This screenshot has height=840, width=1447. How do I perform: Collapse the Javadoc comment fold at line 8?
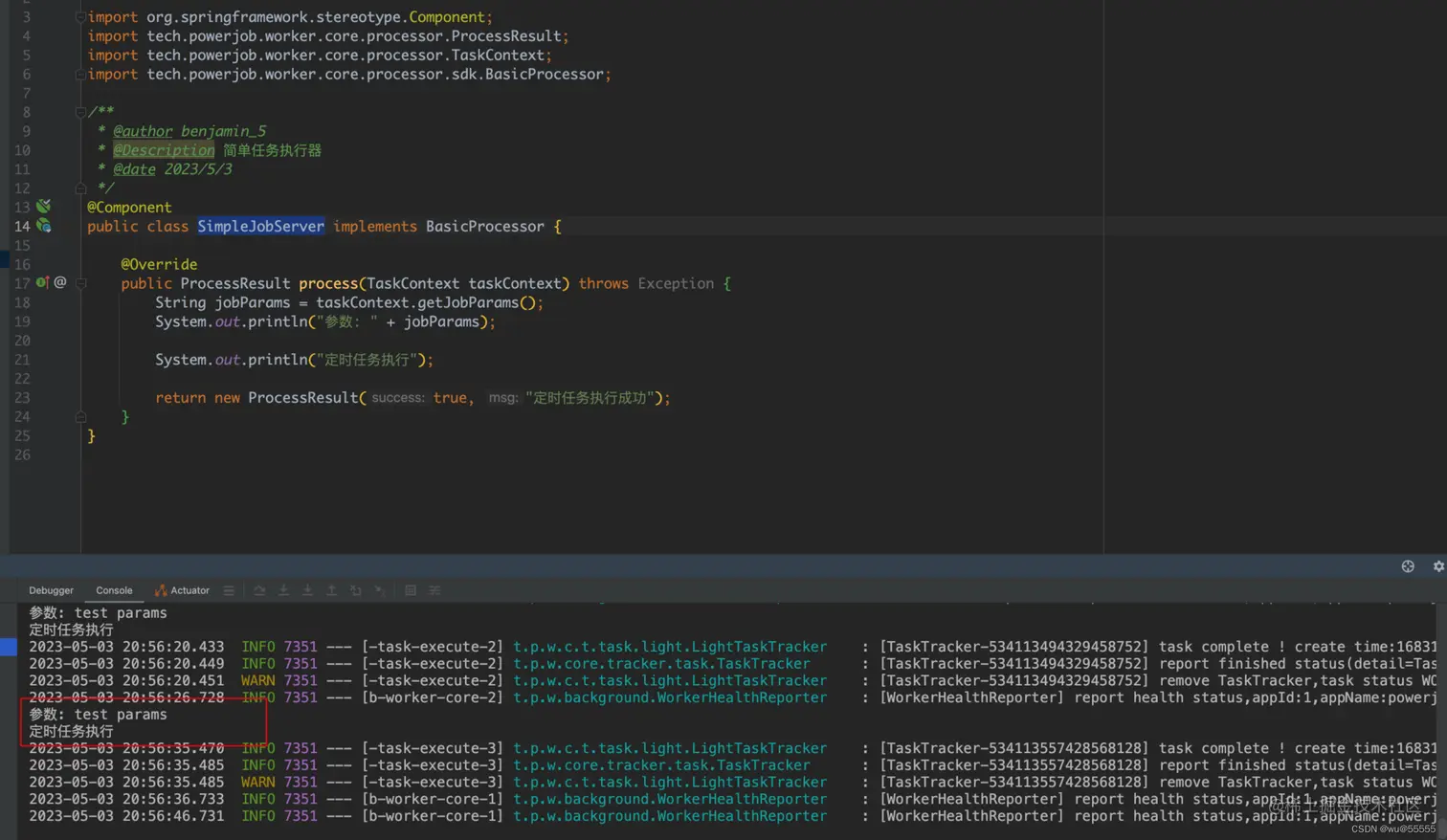tap(80, 112)
